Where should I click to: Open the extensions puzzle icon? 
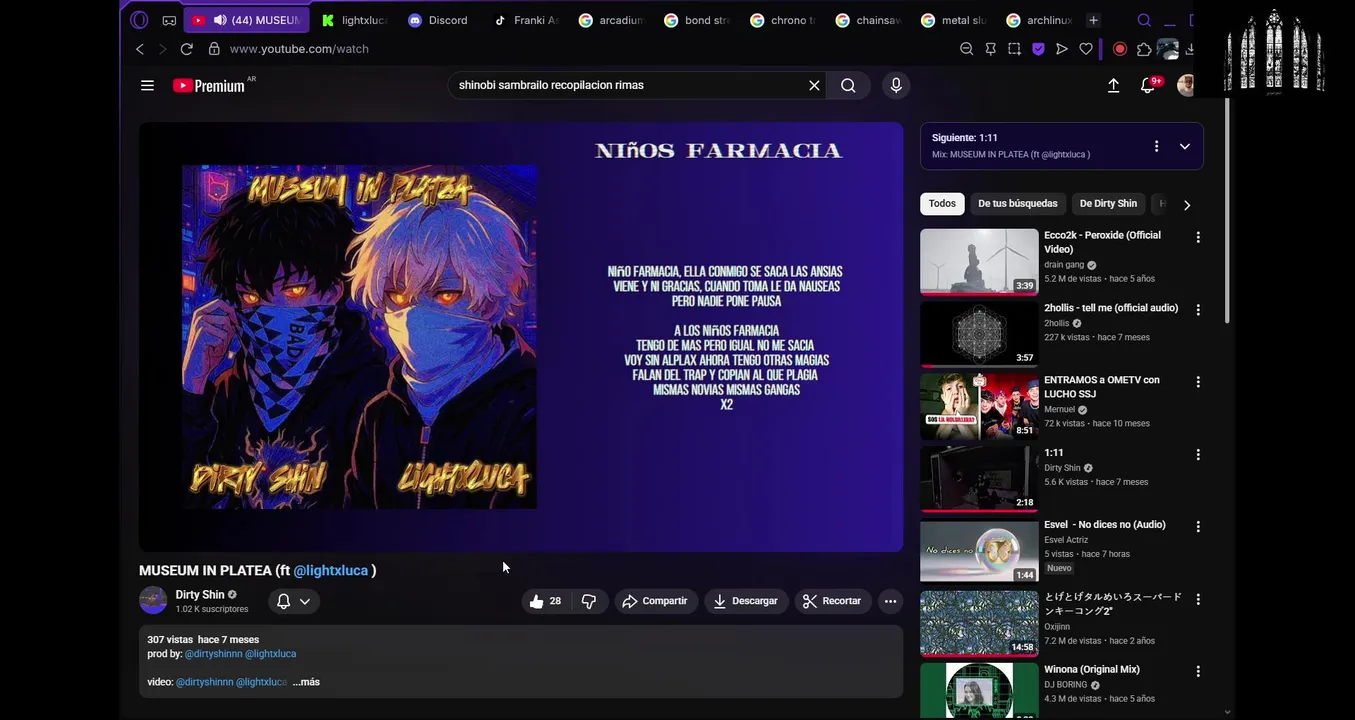click(x=1144, y=49)
